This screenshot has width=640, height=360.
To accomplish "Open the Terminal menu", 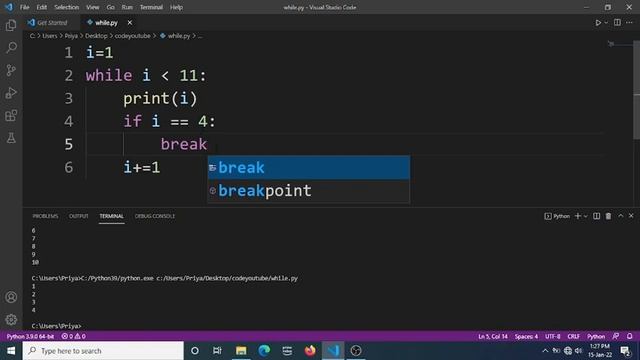I will click(151, 7).
